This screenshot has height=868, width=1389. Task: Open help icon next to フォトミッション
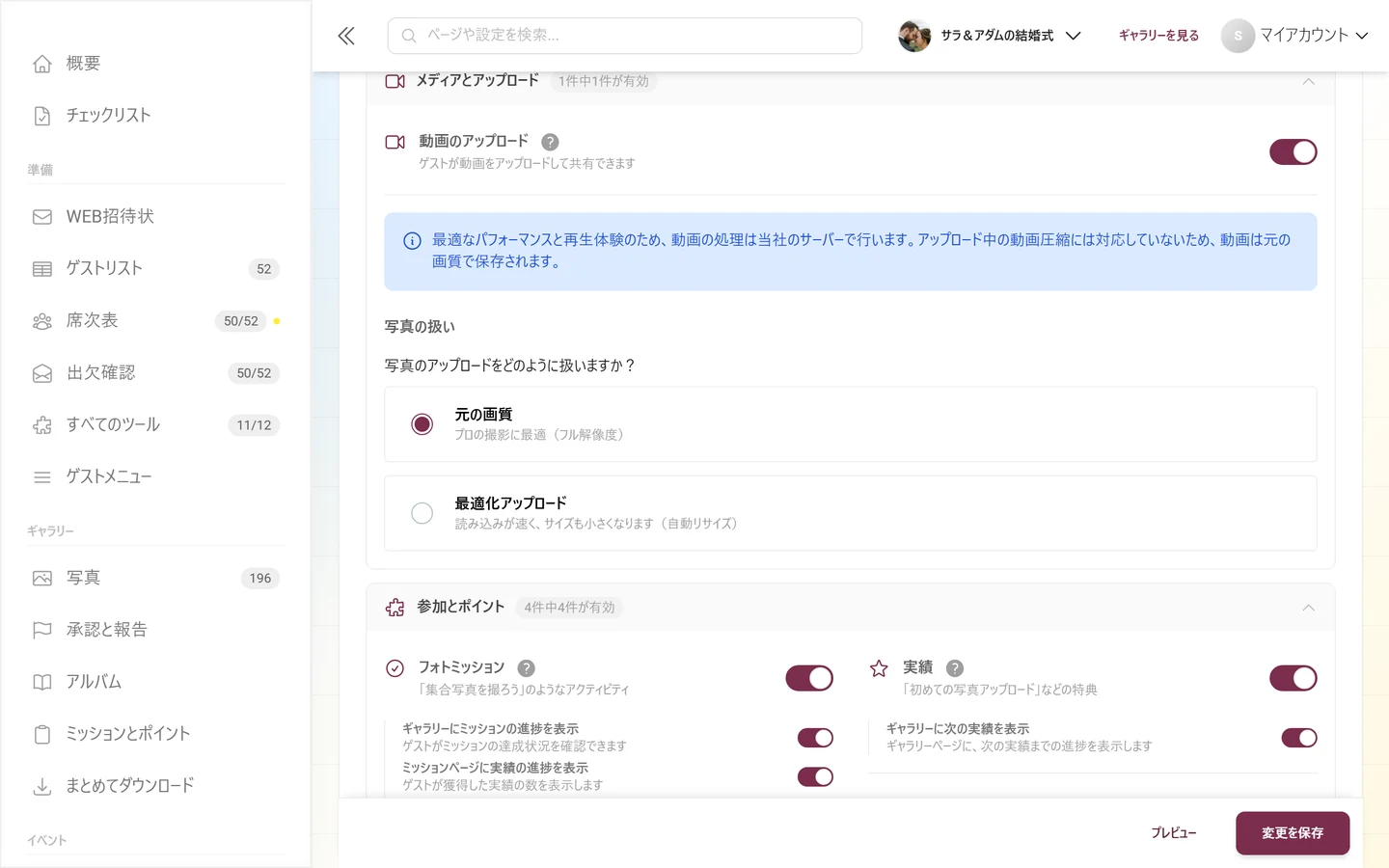[x=526, y=668]
